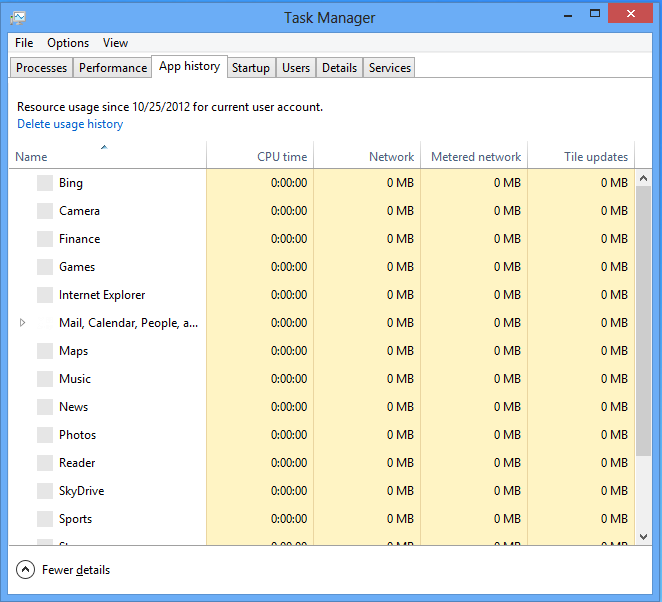Switch to the Processes tab

(x=41, y=68)
